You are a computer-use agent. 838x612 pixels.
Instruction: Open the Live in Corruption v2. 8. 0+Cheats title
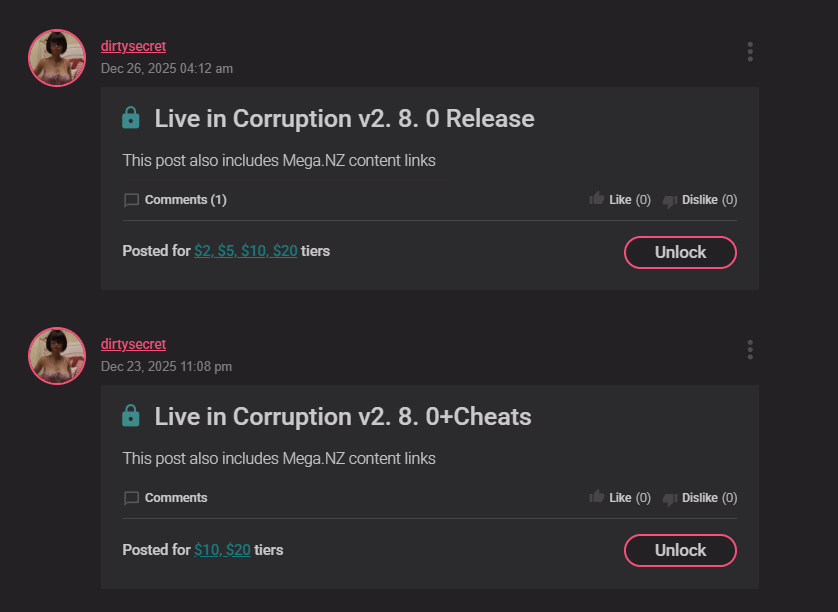tap(342, 417)
